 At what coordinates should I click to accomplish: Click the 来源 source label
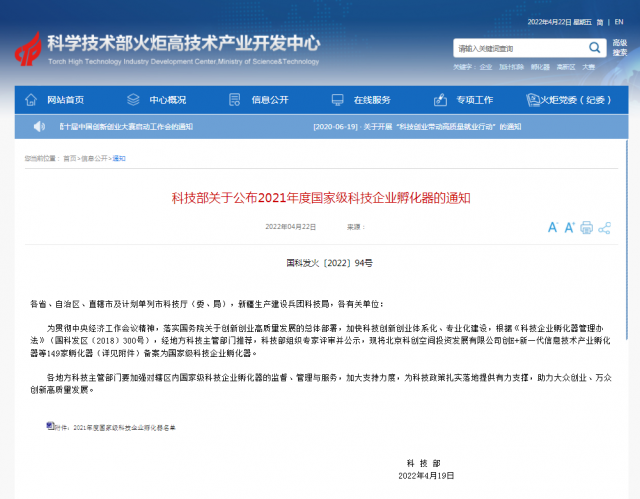[356, 227]
